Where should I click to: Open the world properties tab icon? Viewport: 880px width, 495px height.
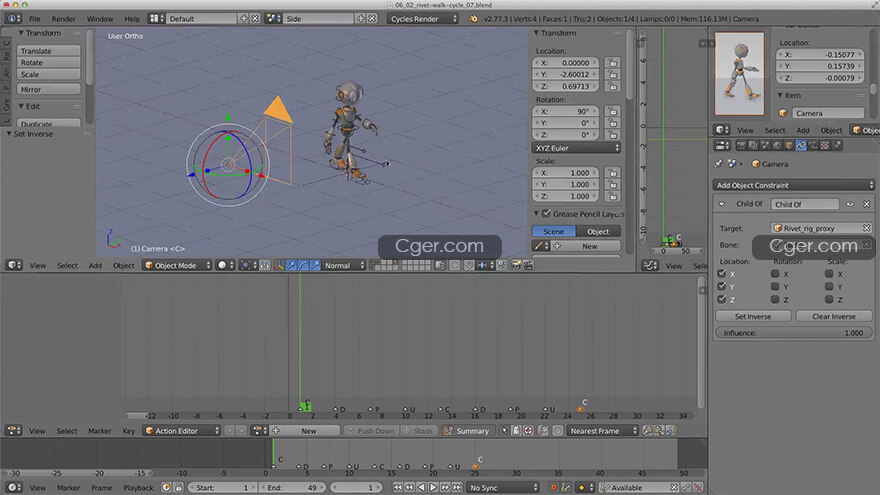pyautogui.click(x=777, y=145)
